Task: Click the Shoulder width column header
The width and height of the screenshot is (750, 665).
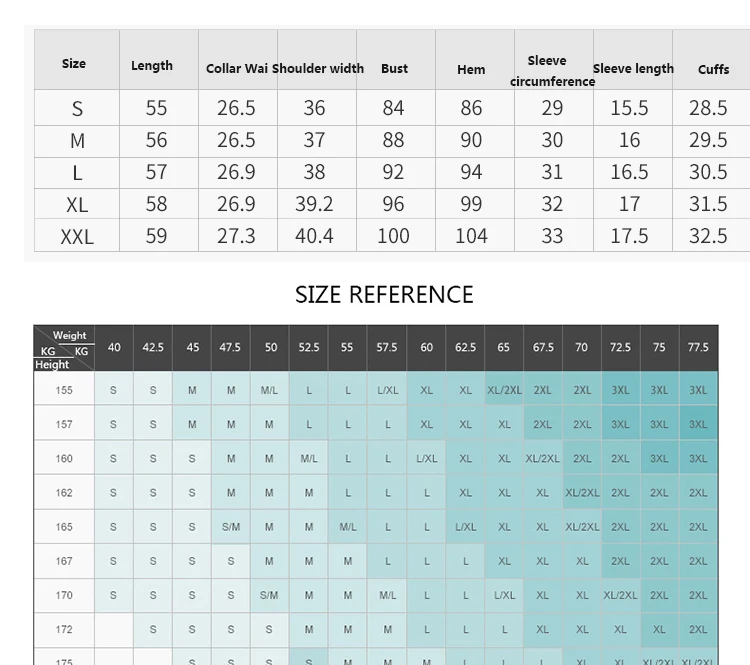Action: pos(318,68)
